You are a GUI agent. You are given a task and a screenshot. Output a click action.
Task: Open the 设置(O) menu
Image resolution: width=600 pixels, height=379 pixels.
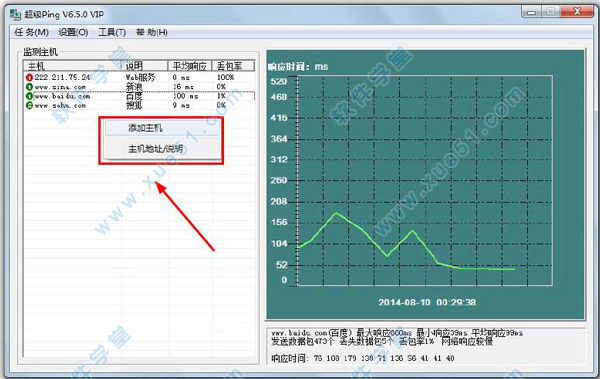pos(73,32)
